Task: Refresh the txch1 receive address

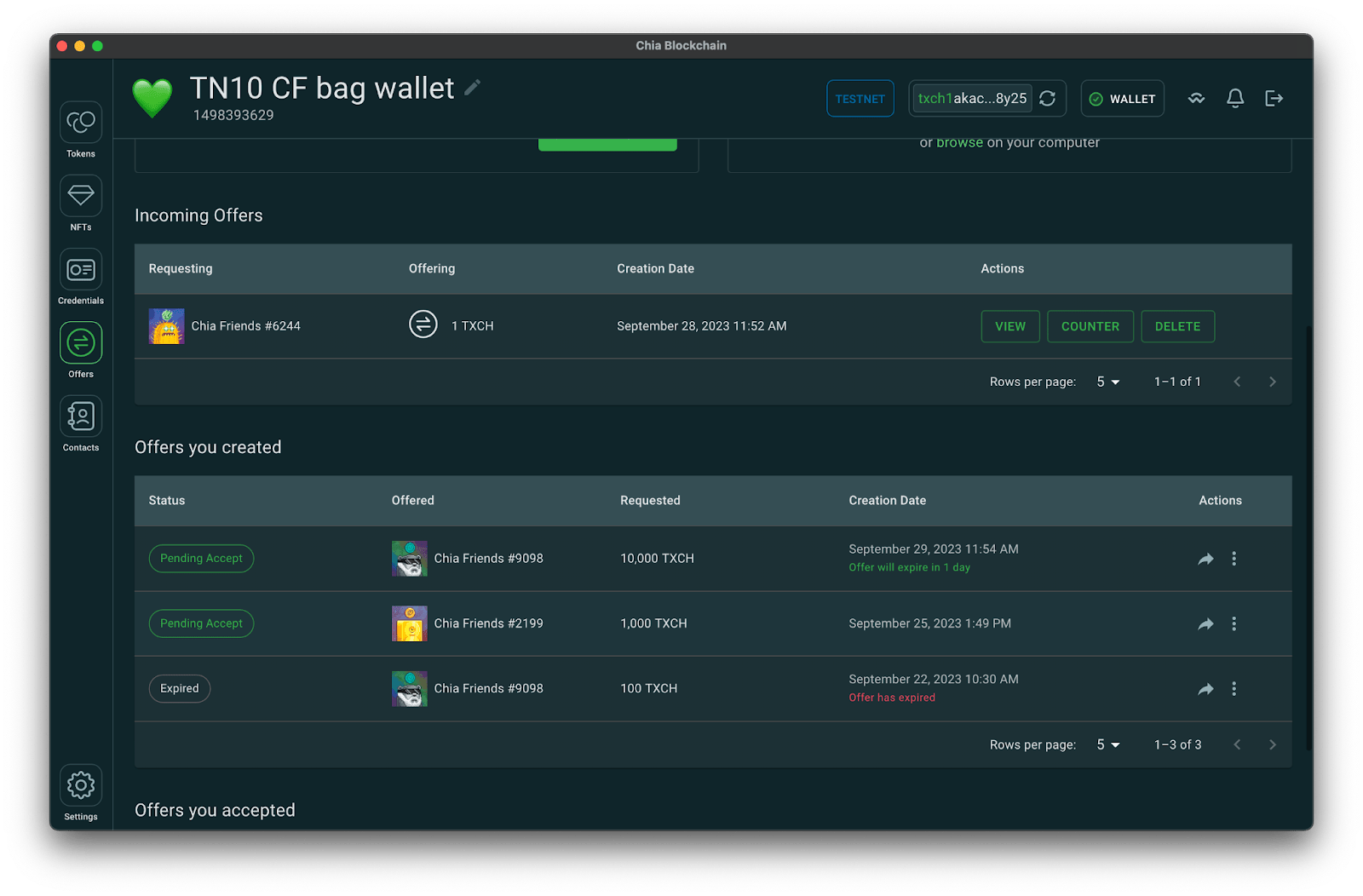Action: coord(1048,99)
